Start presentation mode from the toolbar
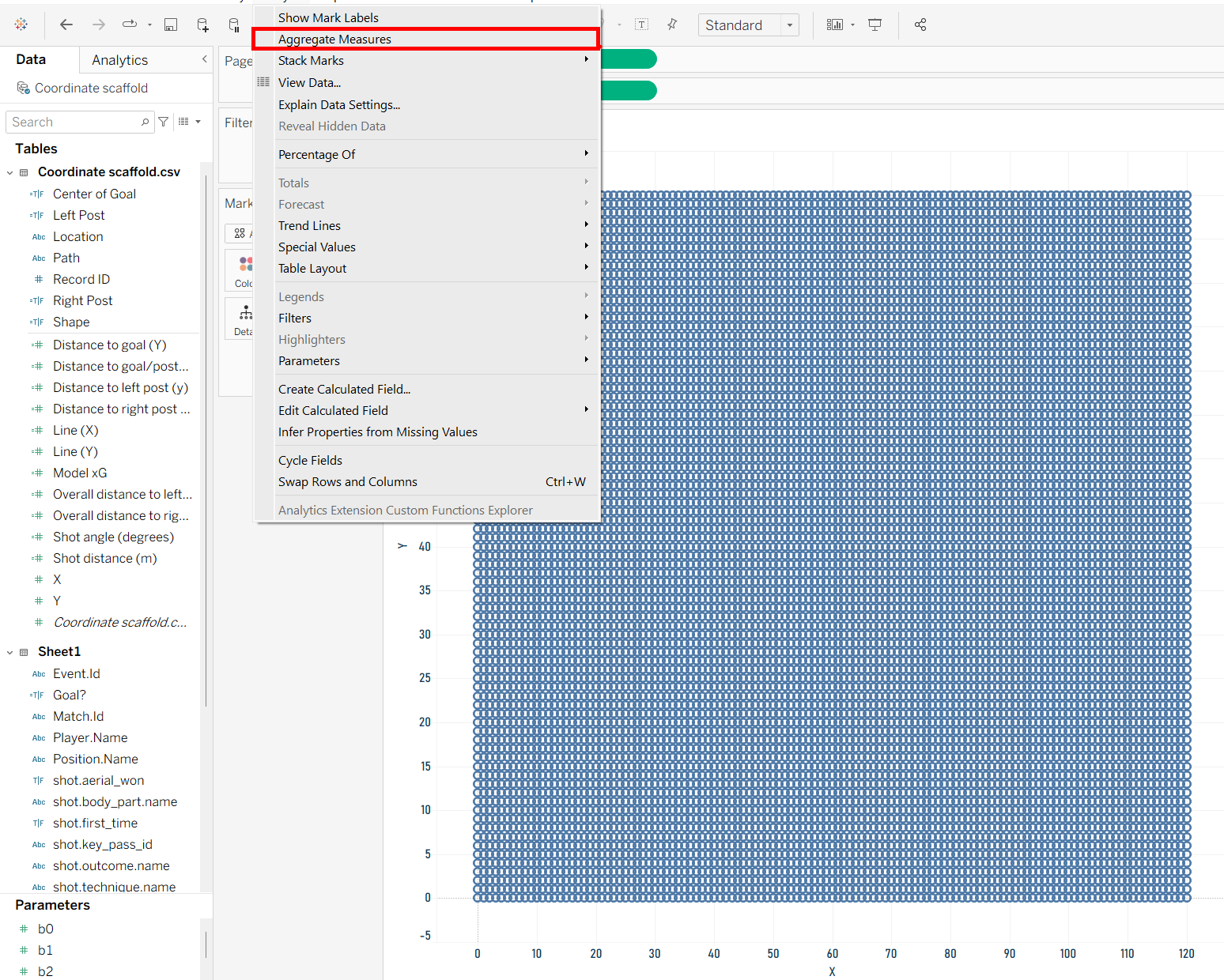The height and width of the screenshot is (980, 1224). click(x=875, y=24)
